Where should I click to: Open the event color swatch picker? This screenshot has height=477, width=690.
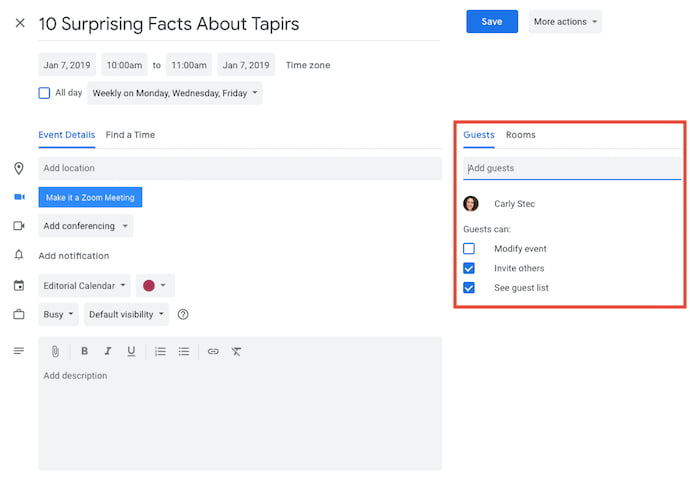155,286
